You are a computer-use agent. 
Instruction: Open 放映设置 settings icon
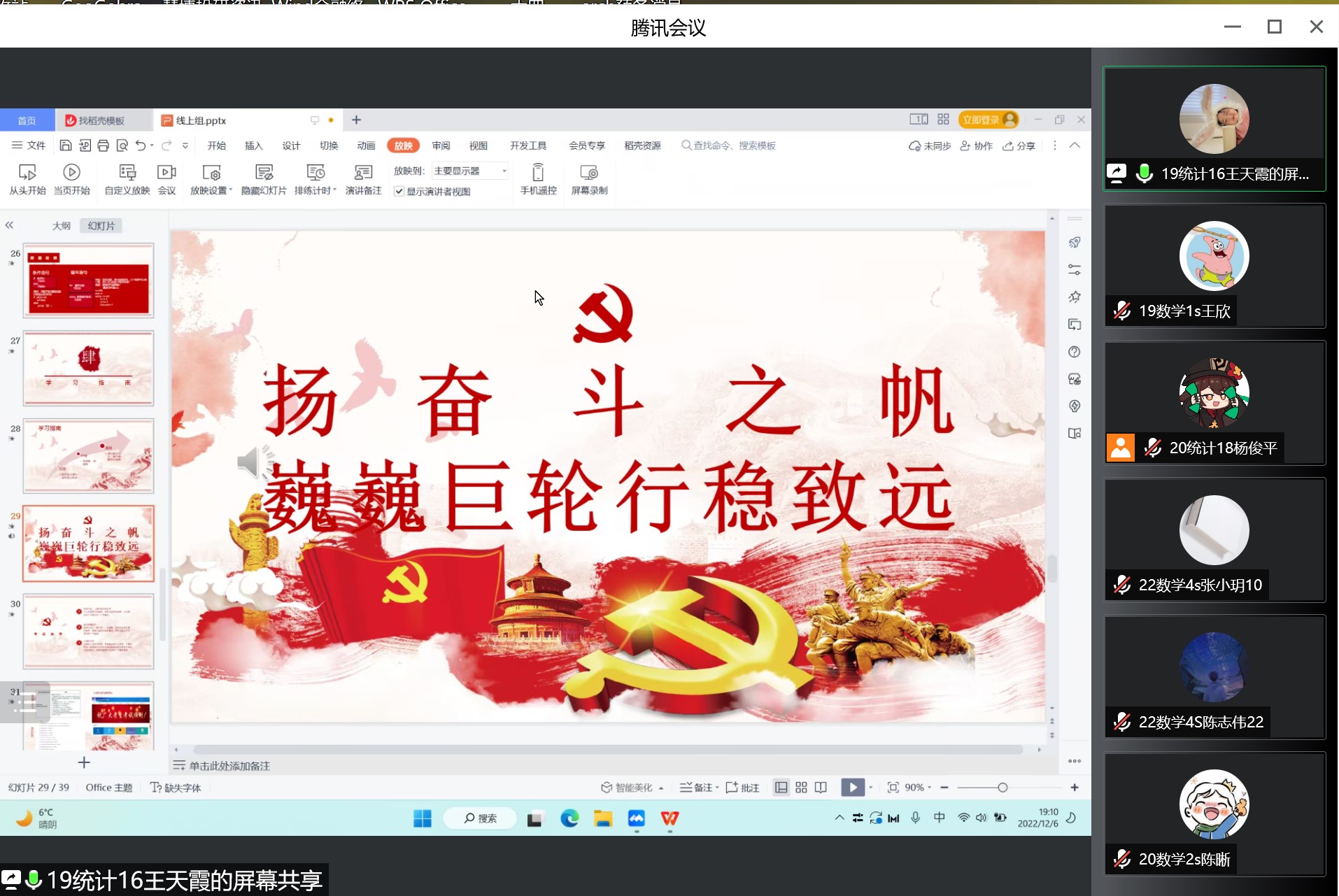(x=211, y=172)
